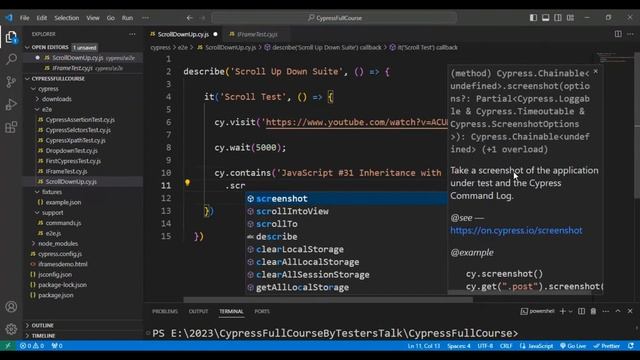This screenshot has width=640, height=360.
Task: Open the Selection menu
Action: 67,18
